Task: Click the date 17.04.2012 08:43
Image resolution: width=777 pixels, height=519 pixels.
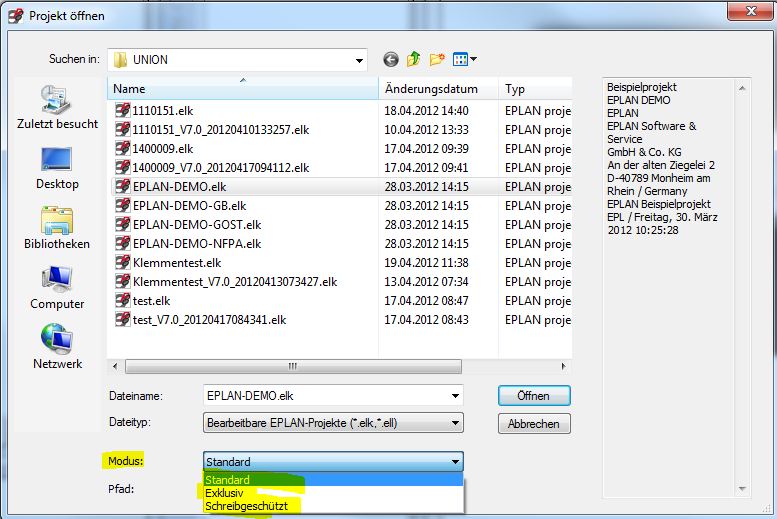Action: coord(426,320)
